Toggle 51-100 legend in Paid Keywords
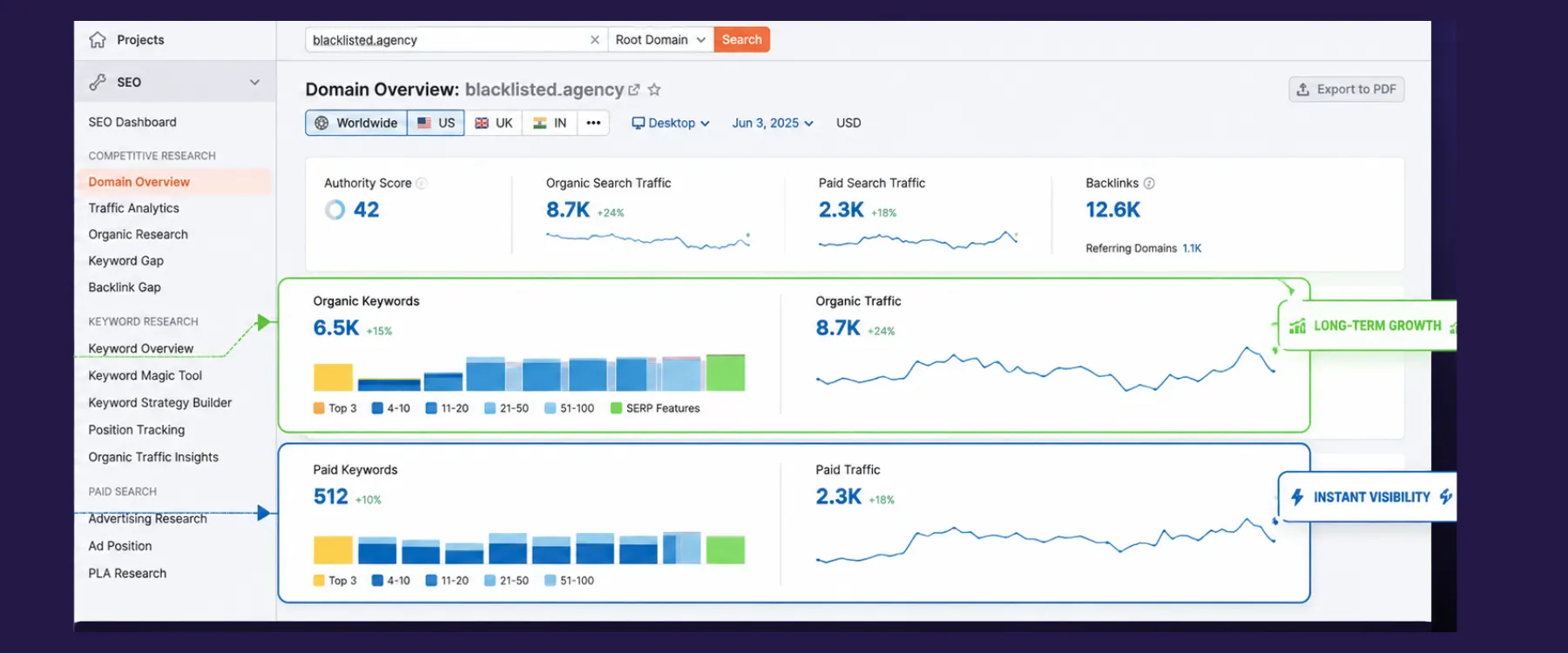 coord(569,581)
